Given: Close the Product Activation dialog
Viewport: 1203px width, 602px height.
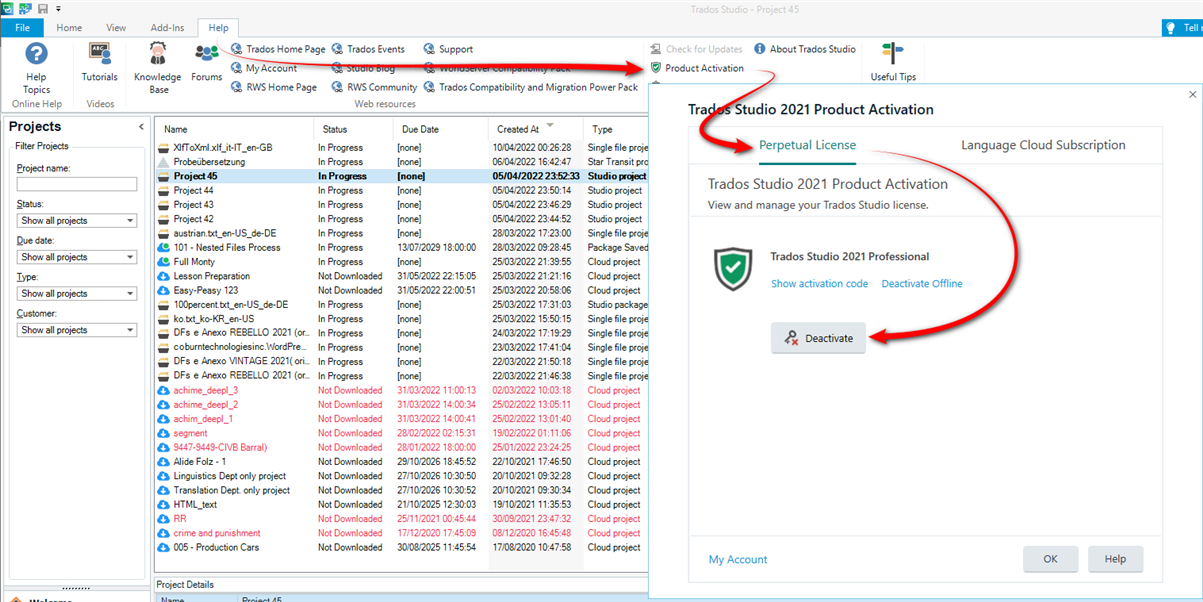Looking at the screenshot, I should [1192, 94].
